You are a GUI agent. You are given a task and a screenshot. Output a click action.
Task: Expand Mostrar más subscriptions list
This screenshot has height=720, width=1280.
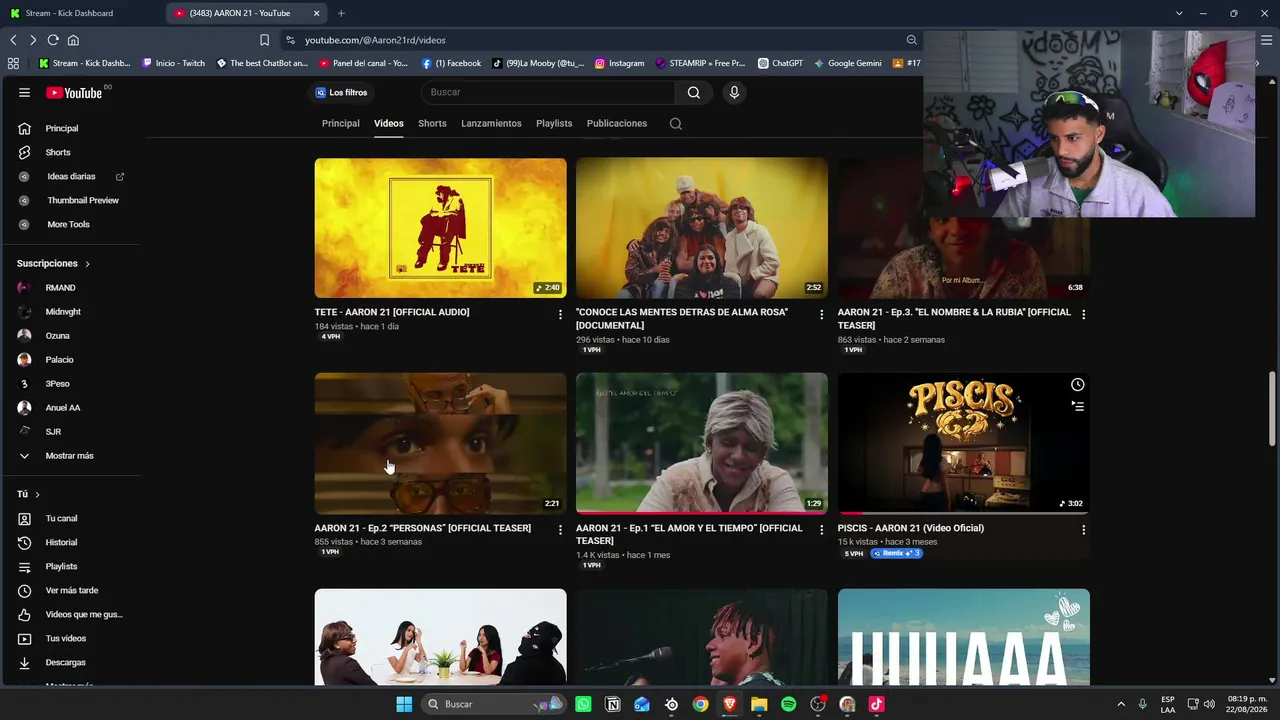70,456
